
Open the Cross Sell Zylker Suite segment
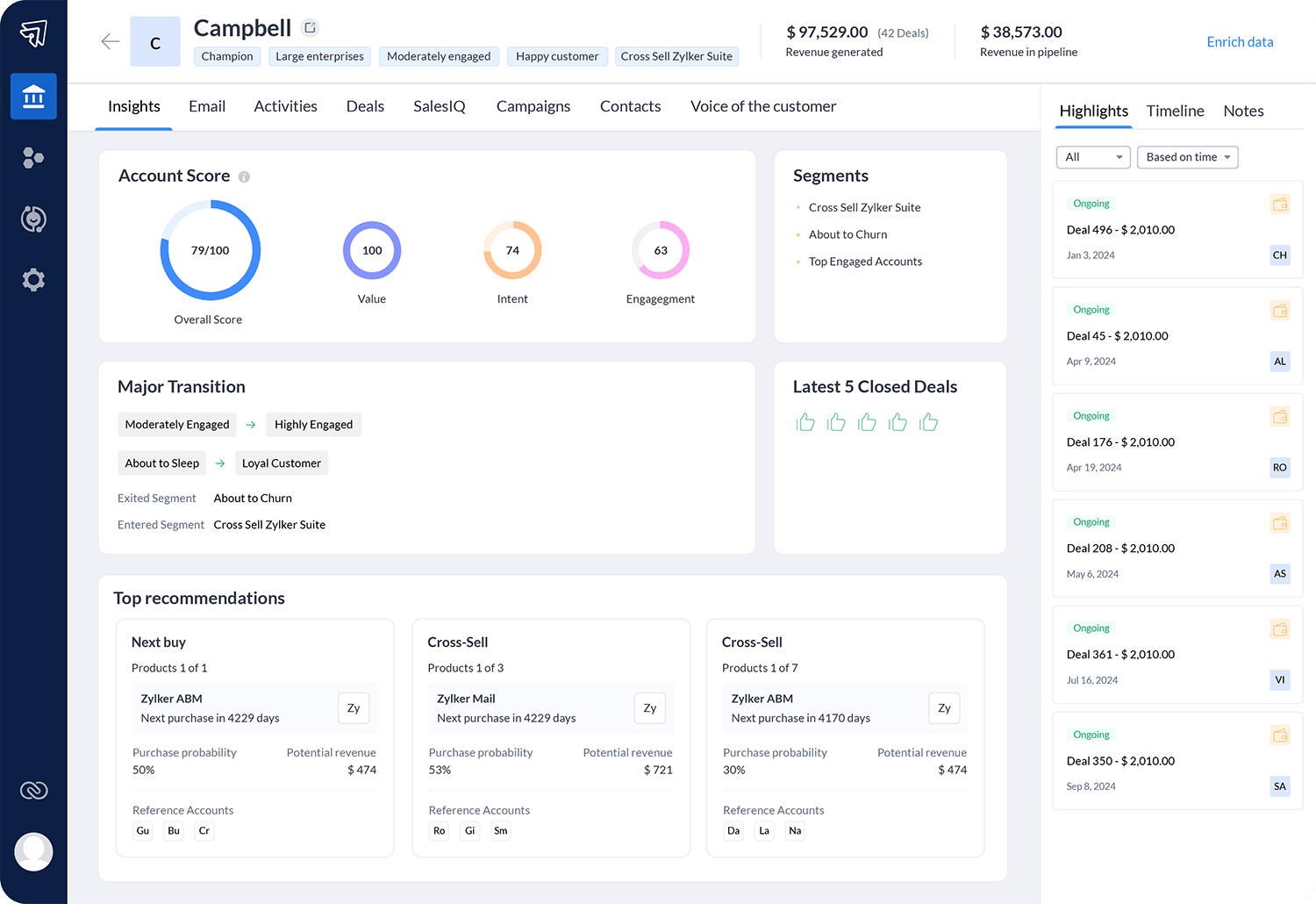864,207
